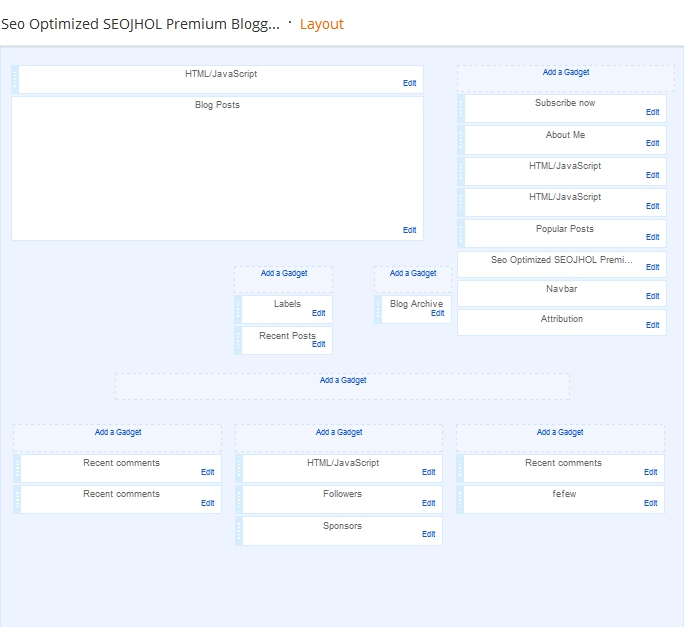
Task: Click the Subscribe now gadget title
Action: click(x=565, y=103)
